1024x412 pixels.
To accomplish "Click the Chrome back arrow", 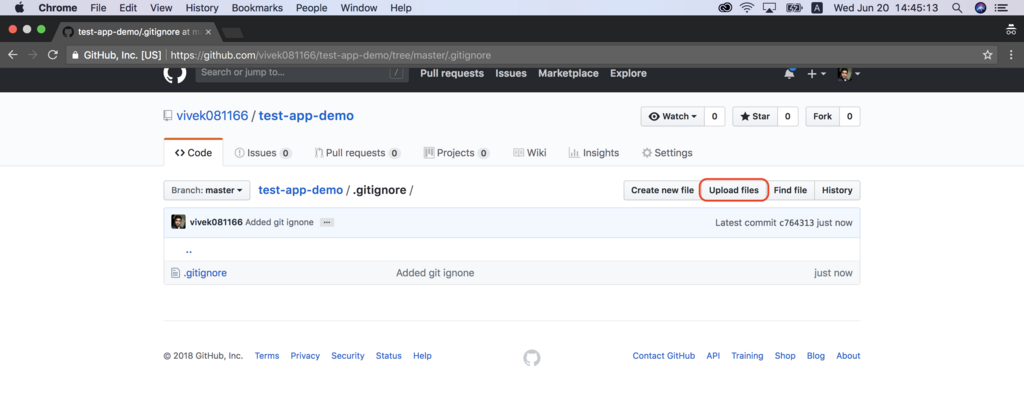I will (12, 55).
